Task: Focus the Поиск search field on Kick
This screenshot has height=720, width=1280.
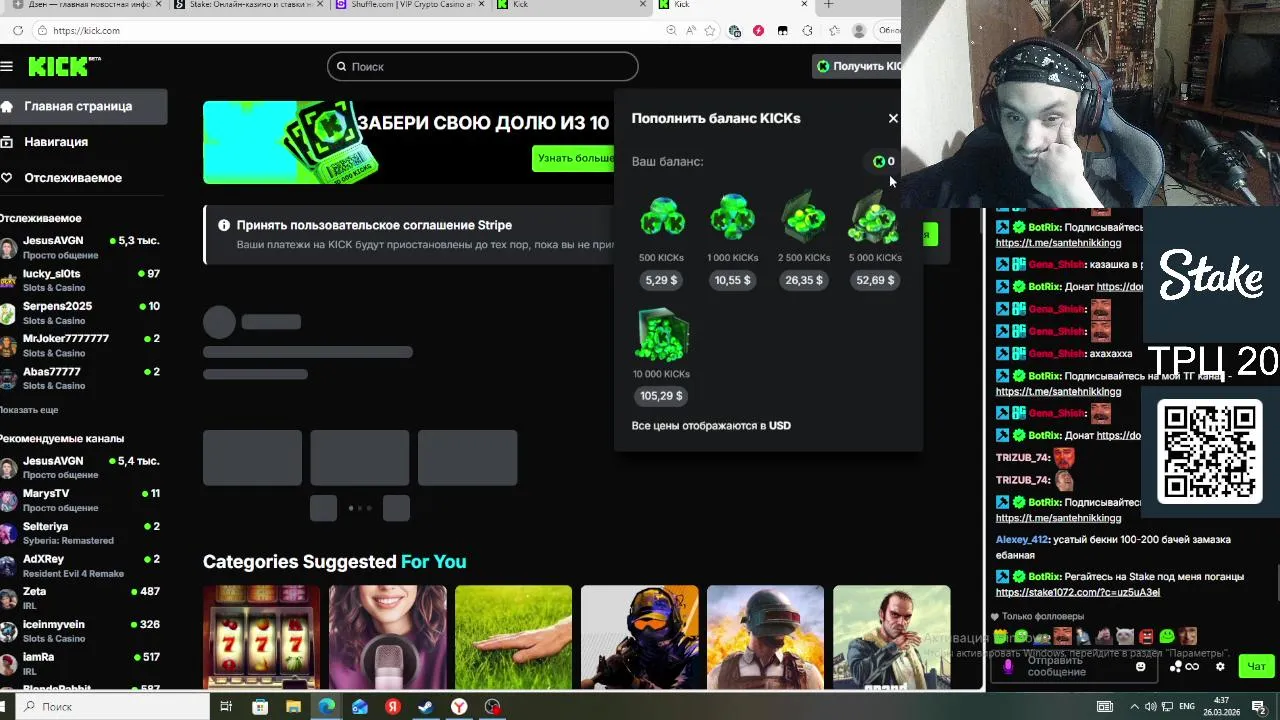Action: coord(482,66)
